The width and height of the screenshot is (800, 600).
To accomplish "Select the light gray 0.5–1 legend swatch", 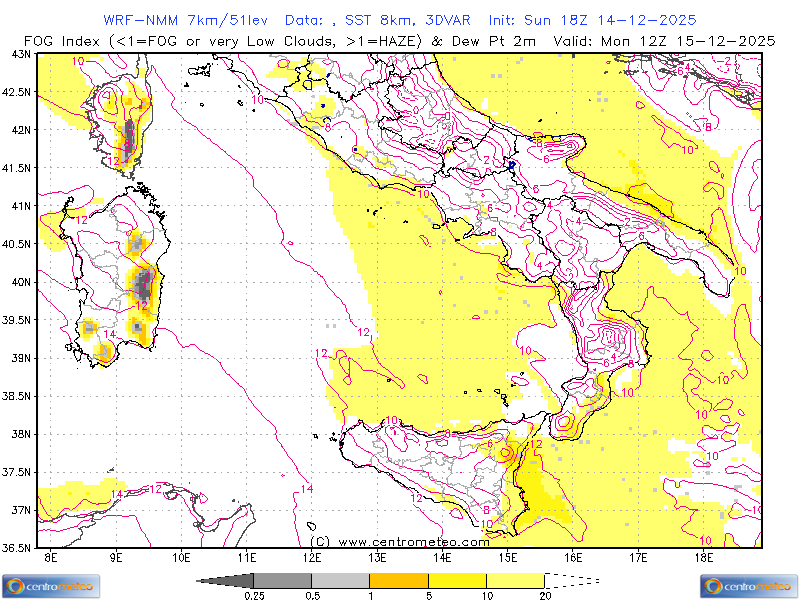I will click(x=340, y=580).
